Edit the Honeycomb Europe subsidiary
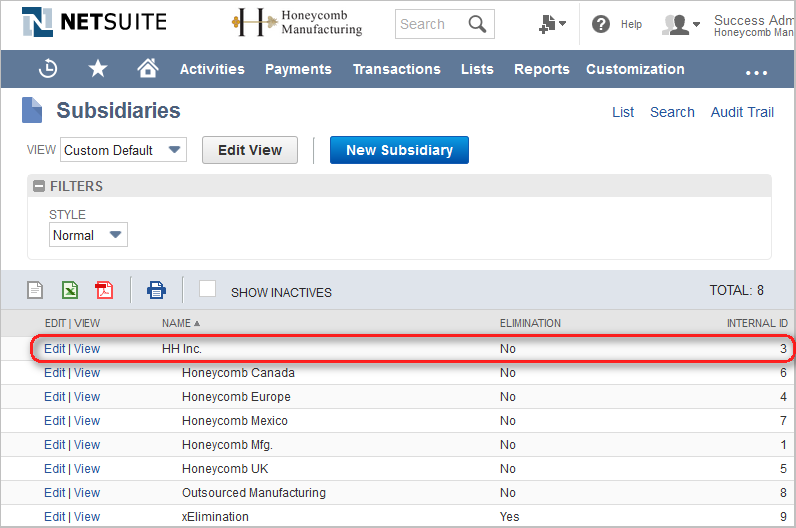The height and width of the screenshot is (528, 796). 54,397
